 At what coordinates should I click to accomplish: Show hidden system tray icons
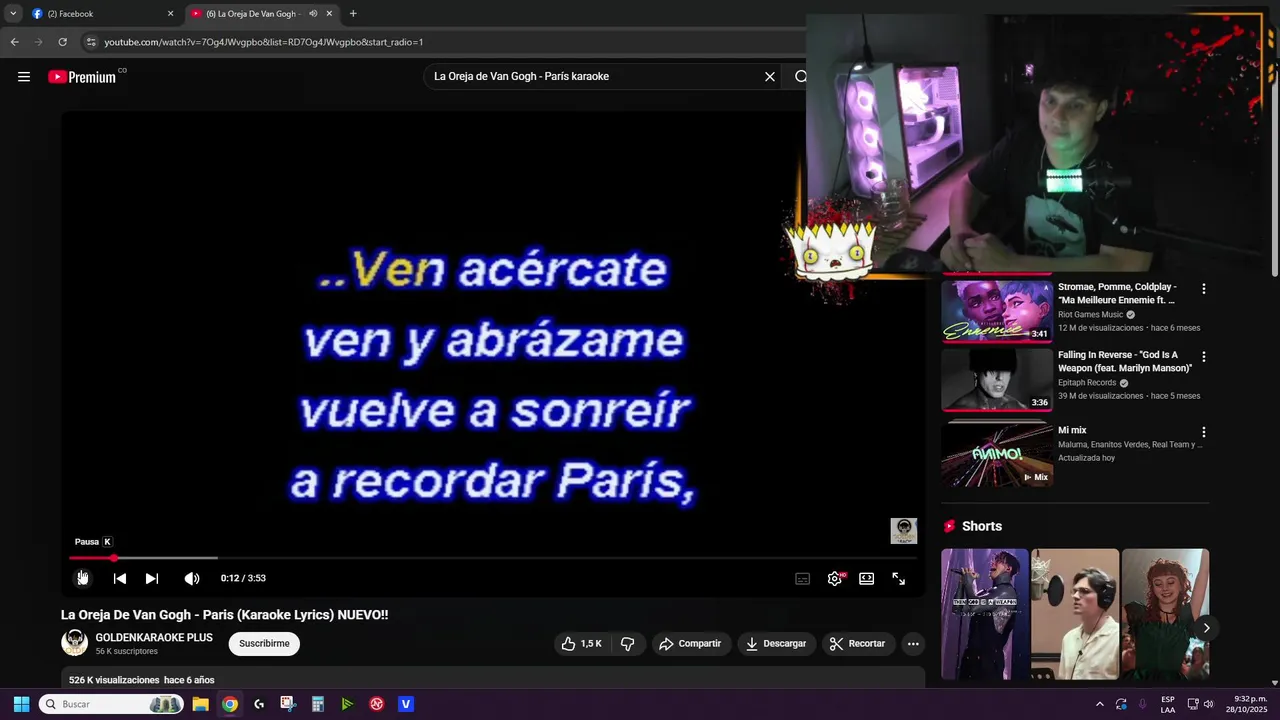point(1099,704)
